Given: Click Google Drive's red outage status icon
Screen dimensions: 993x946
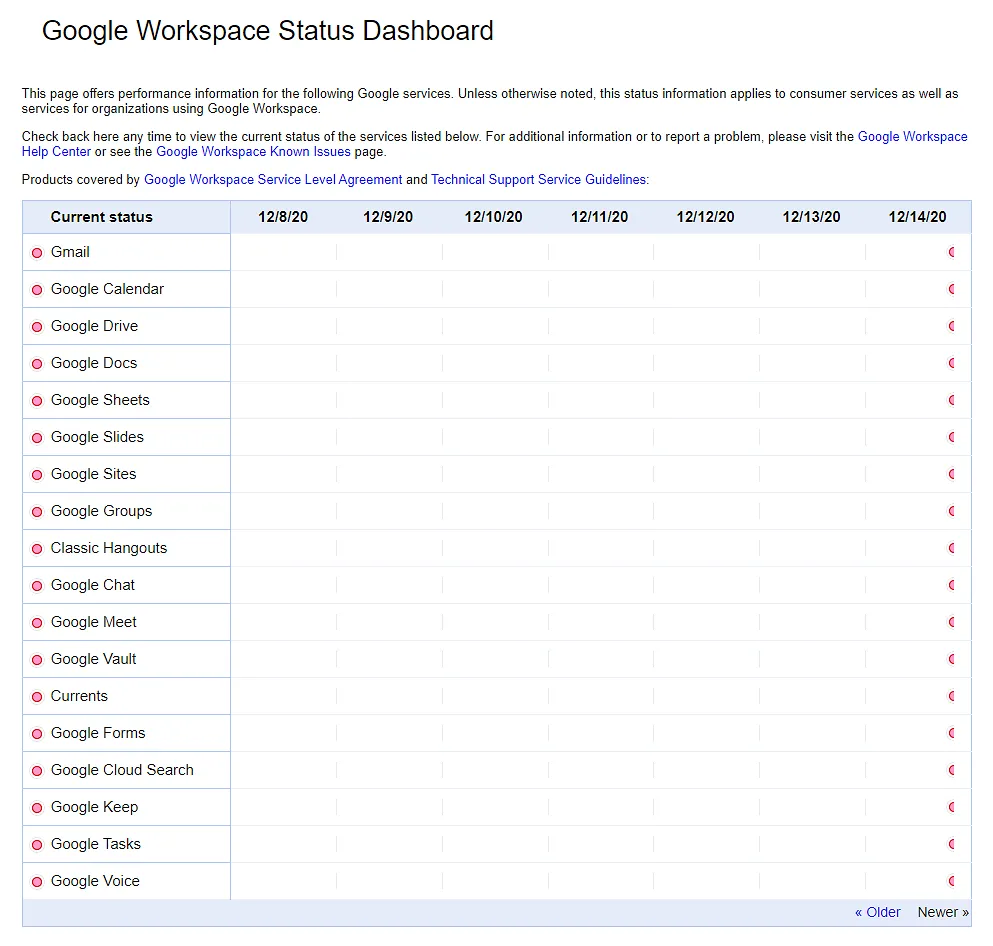Looking at the screenshot, I should click(37, 327).
